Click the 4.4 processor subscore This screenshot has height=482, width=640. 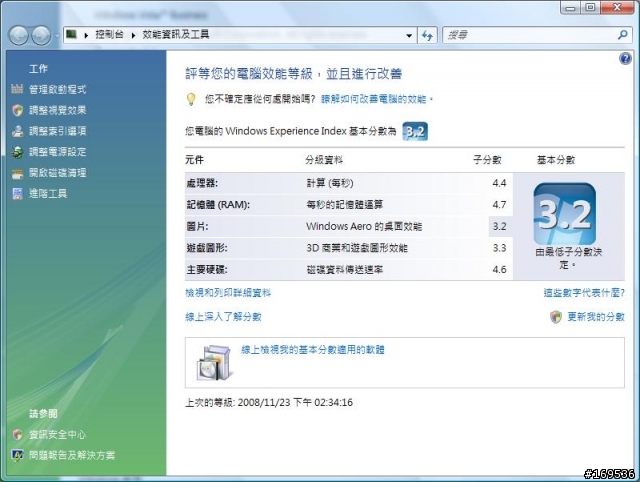(499, 183)
